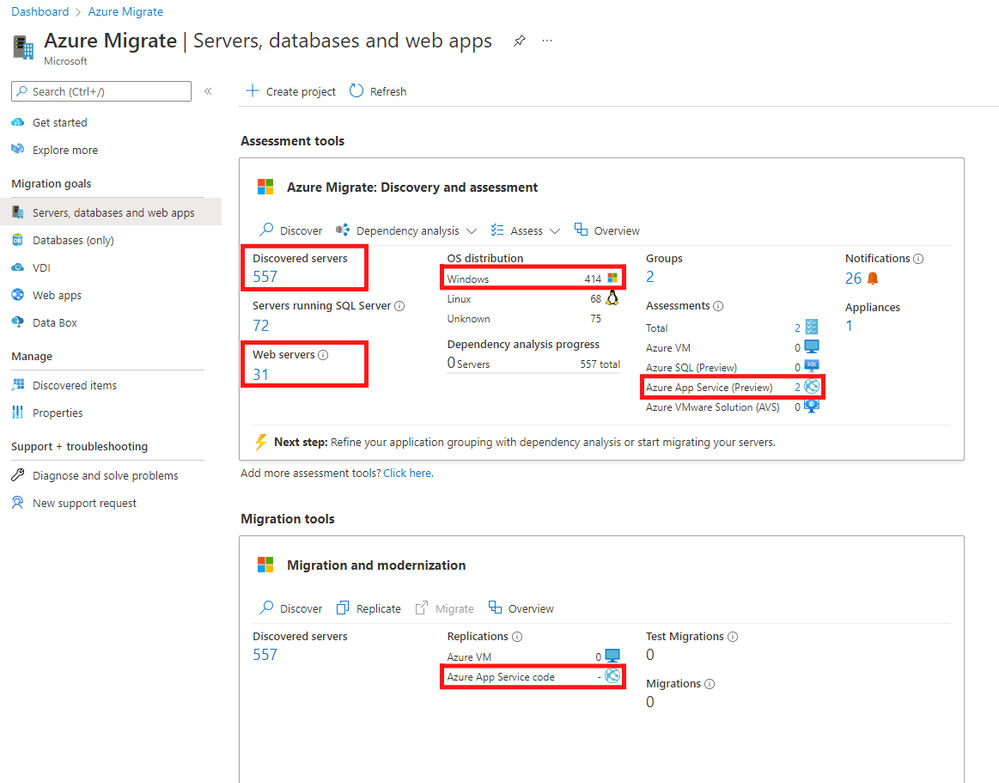Click Discover in Discovery and assessment toolbar
This screenshot has width=999, height=783.
click(x=291, y=231)
